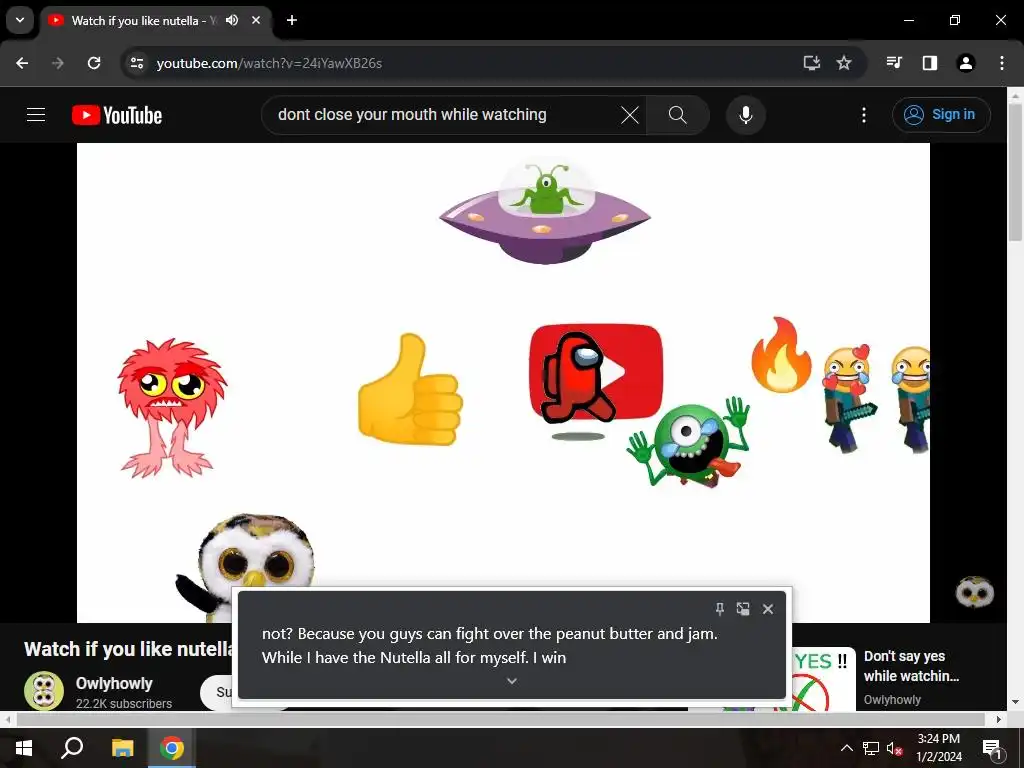Screen dimensions: 1024x768
Task: Open the YouTube hamburger guide menu
Action: [36, 115]
